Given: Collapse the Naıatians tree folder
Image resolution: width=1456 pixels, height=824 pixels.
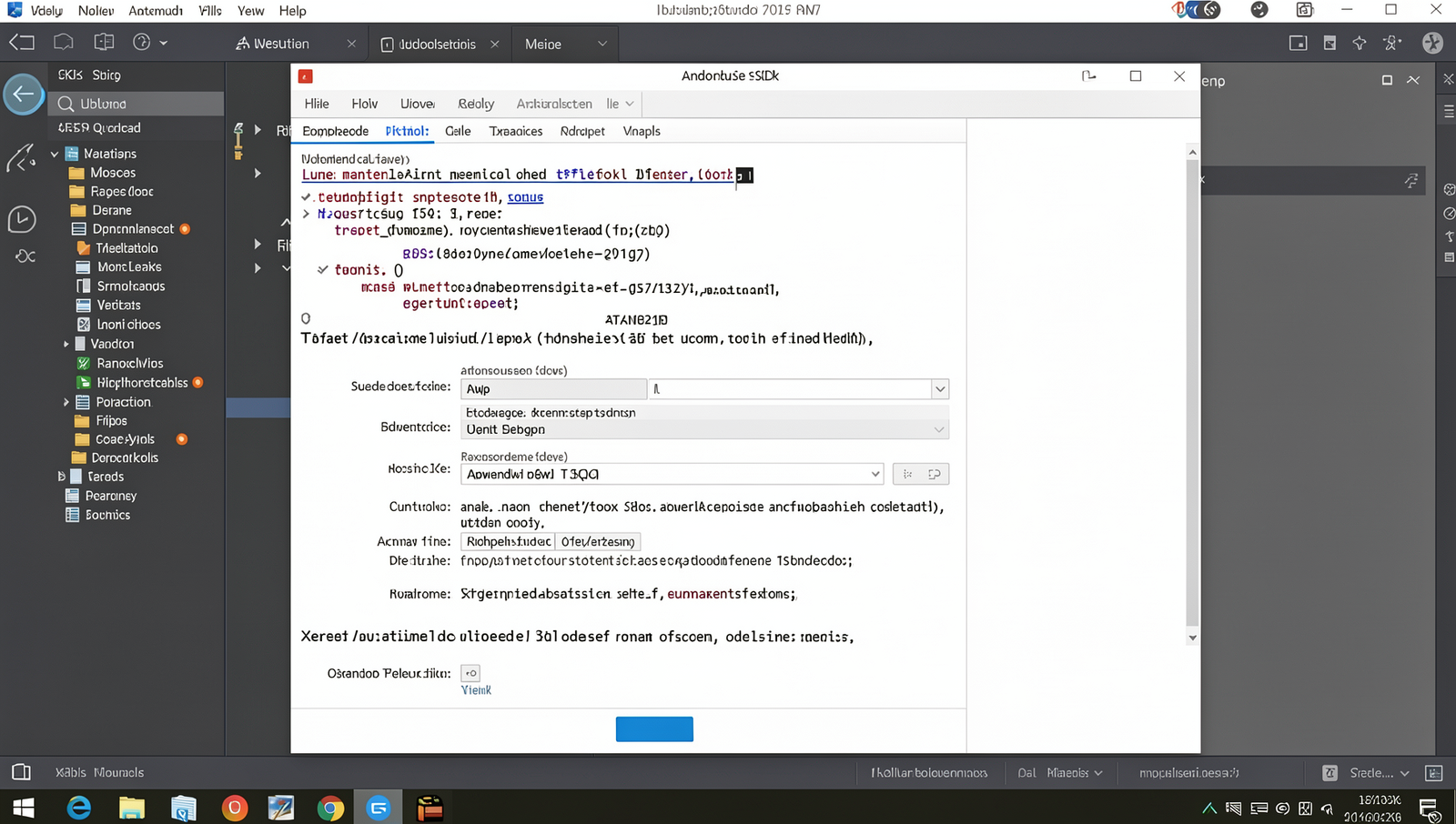Looking at the screenshot, I should pos(55,154).
